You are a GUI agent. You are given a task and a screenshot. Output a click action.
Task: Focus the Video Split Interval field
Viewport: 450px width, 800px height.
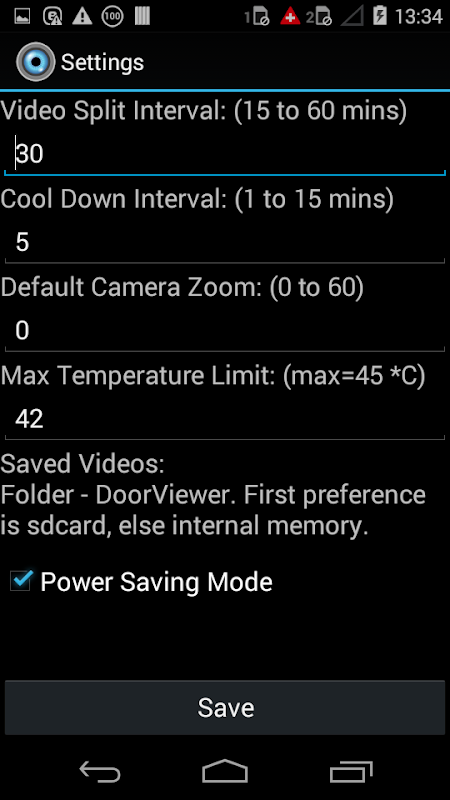point(225,154)
